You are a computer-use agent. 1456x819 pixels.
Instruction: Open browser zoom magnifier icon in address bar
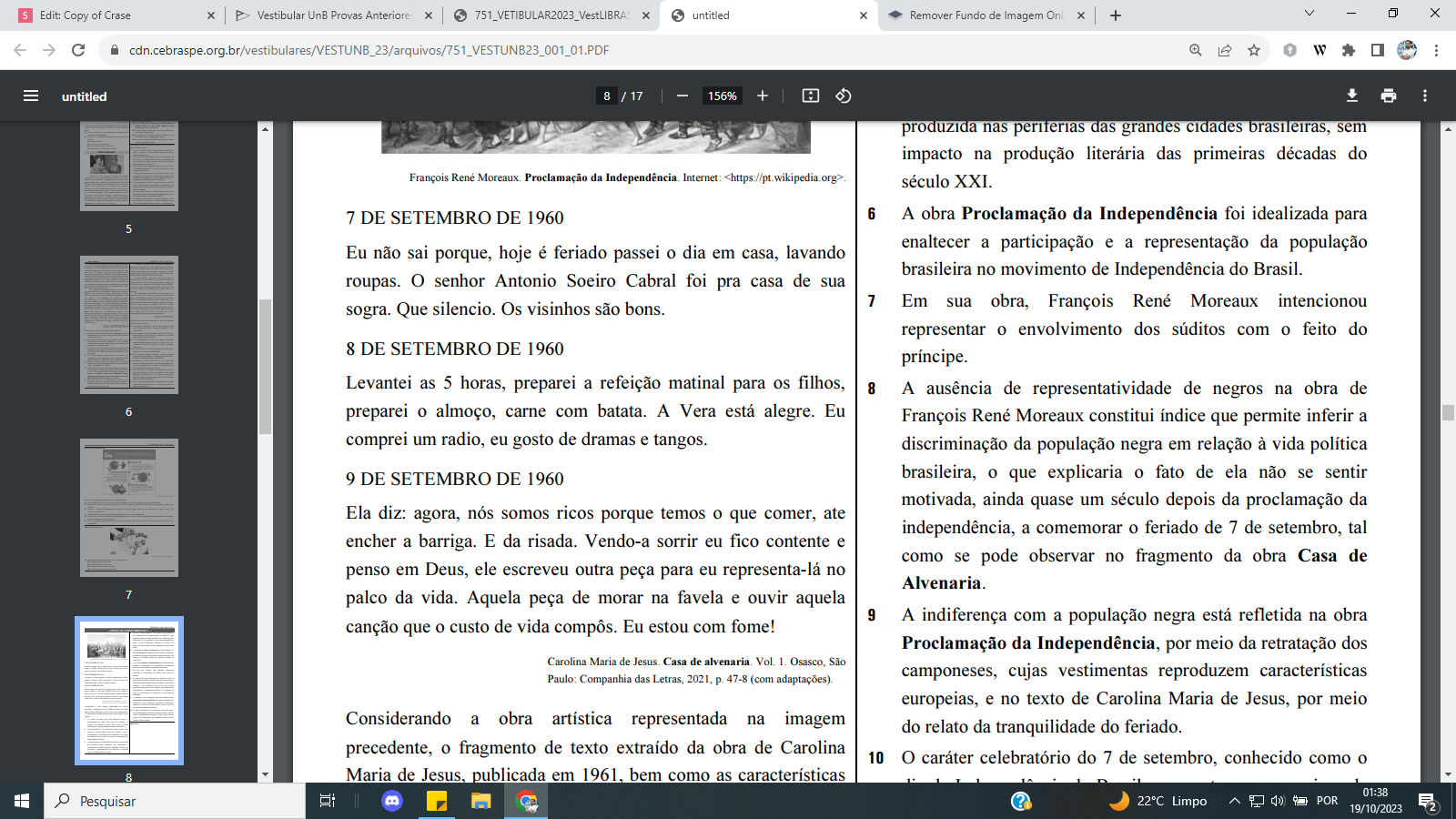pos(1196,50)
